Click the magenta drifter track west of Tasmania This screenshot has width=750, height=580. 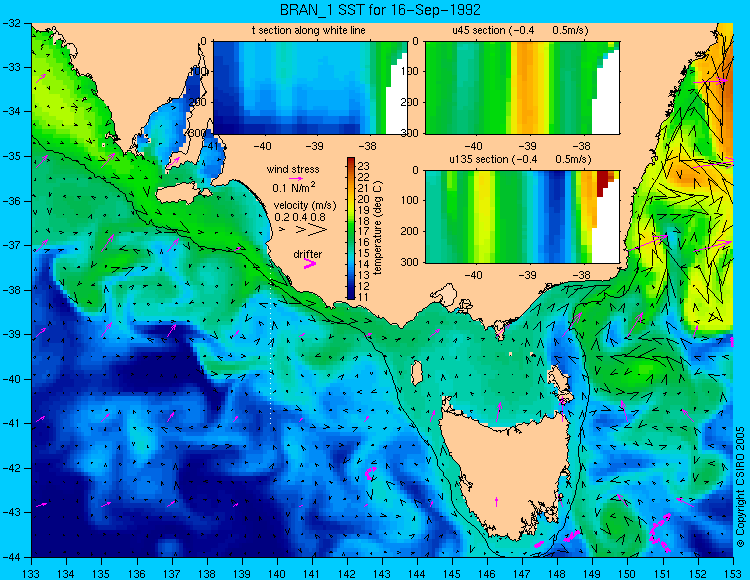(370, 473)
